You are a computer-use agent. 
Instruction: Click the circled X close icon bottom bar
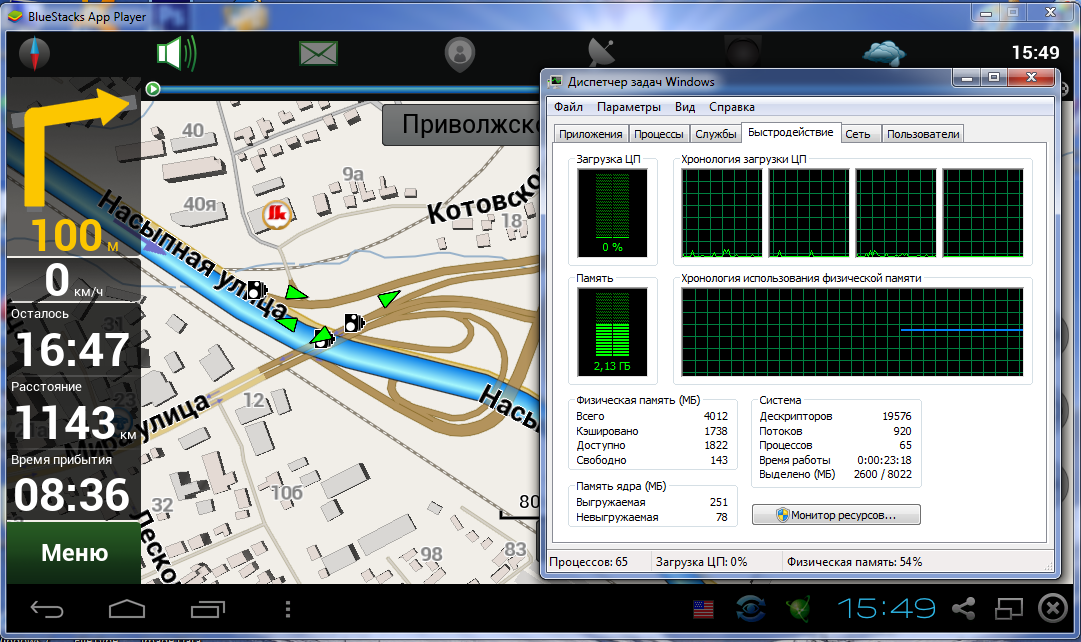(x=1053, y=608)
